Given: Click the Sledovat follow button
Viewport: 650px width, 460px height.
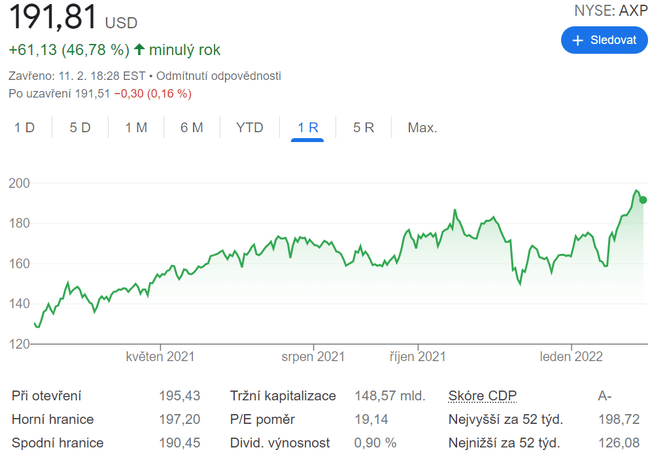Looking at the screenshot, I should (604, 40).
